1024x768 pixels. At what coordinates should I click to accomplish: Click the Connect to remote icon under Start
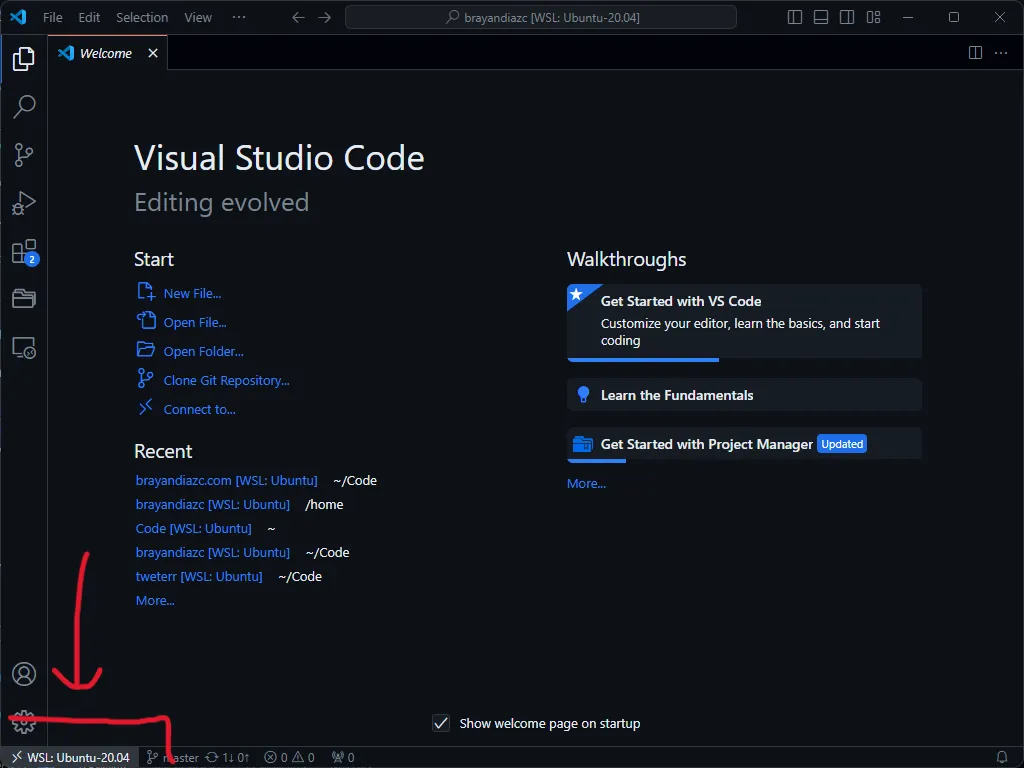pyautogui.click(x=146, y=407)
